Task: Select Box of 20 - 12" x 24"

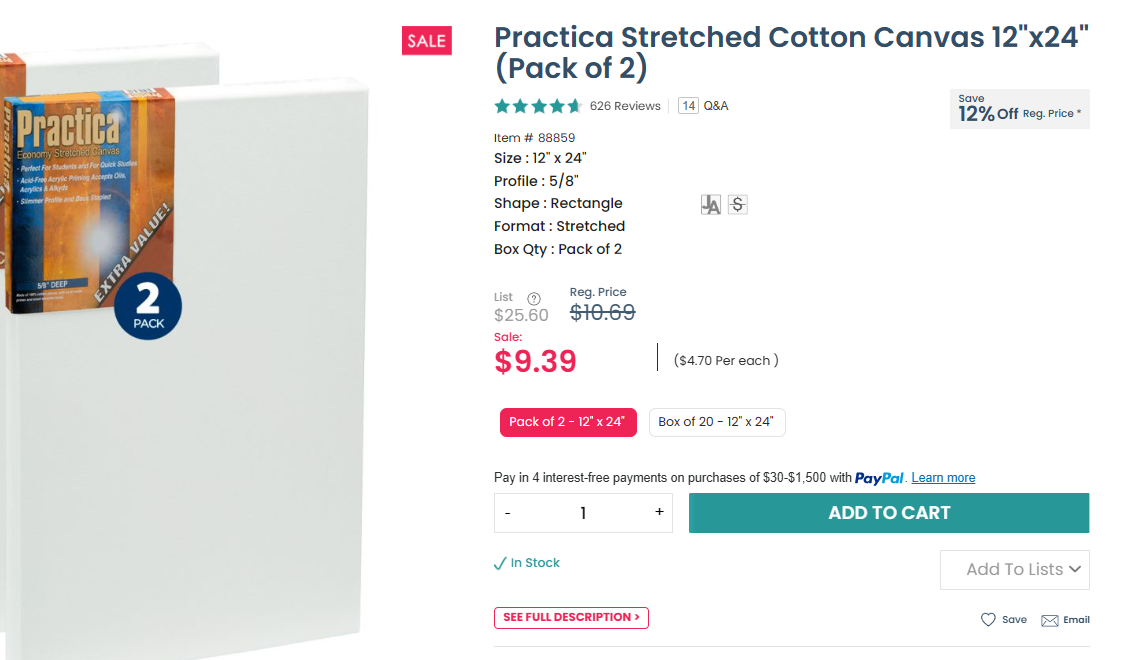Action: (x=716, y=422)
